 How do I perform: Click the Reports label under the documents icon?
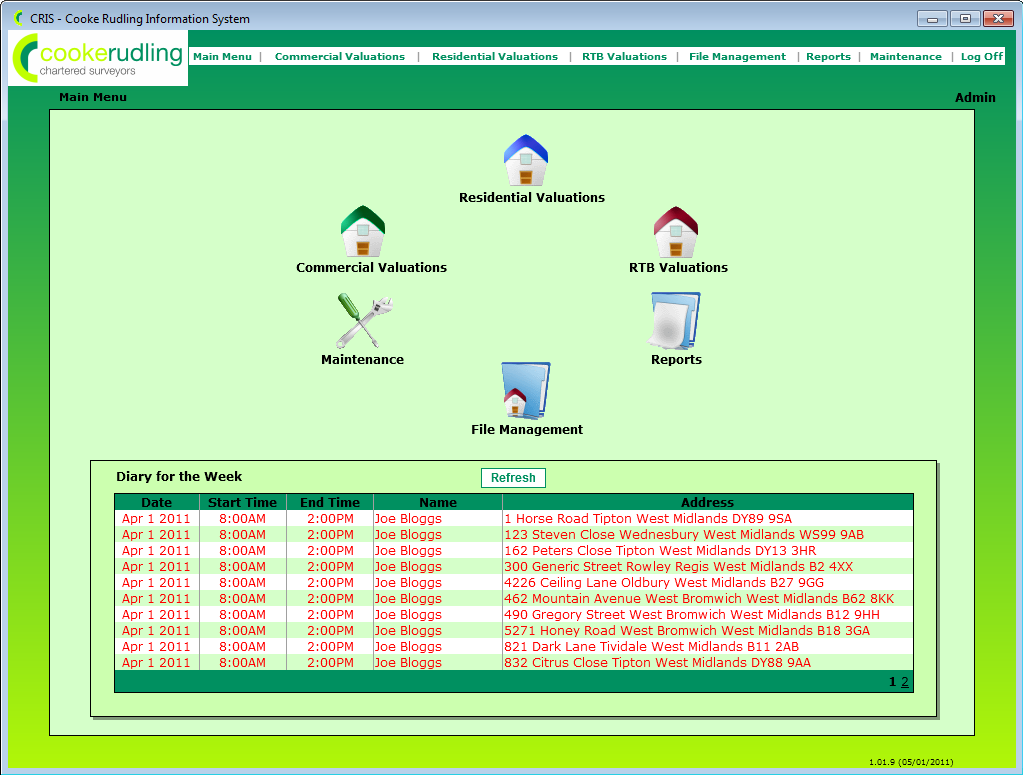[677, 359]
